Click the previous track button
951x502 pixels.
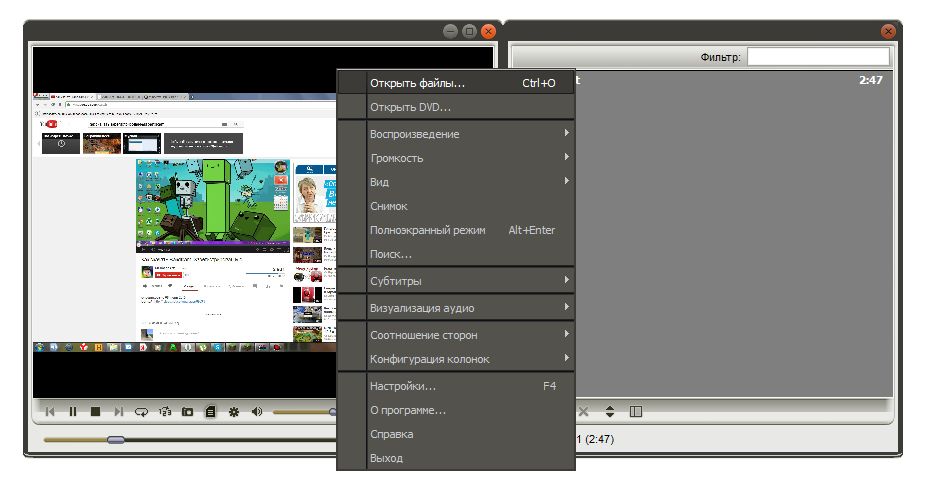pyautogui.click(x=50, y=412)
